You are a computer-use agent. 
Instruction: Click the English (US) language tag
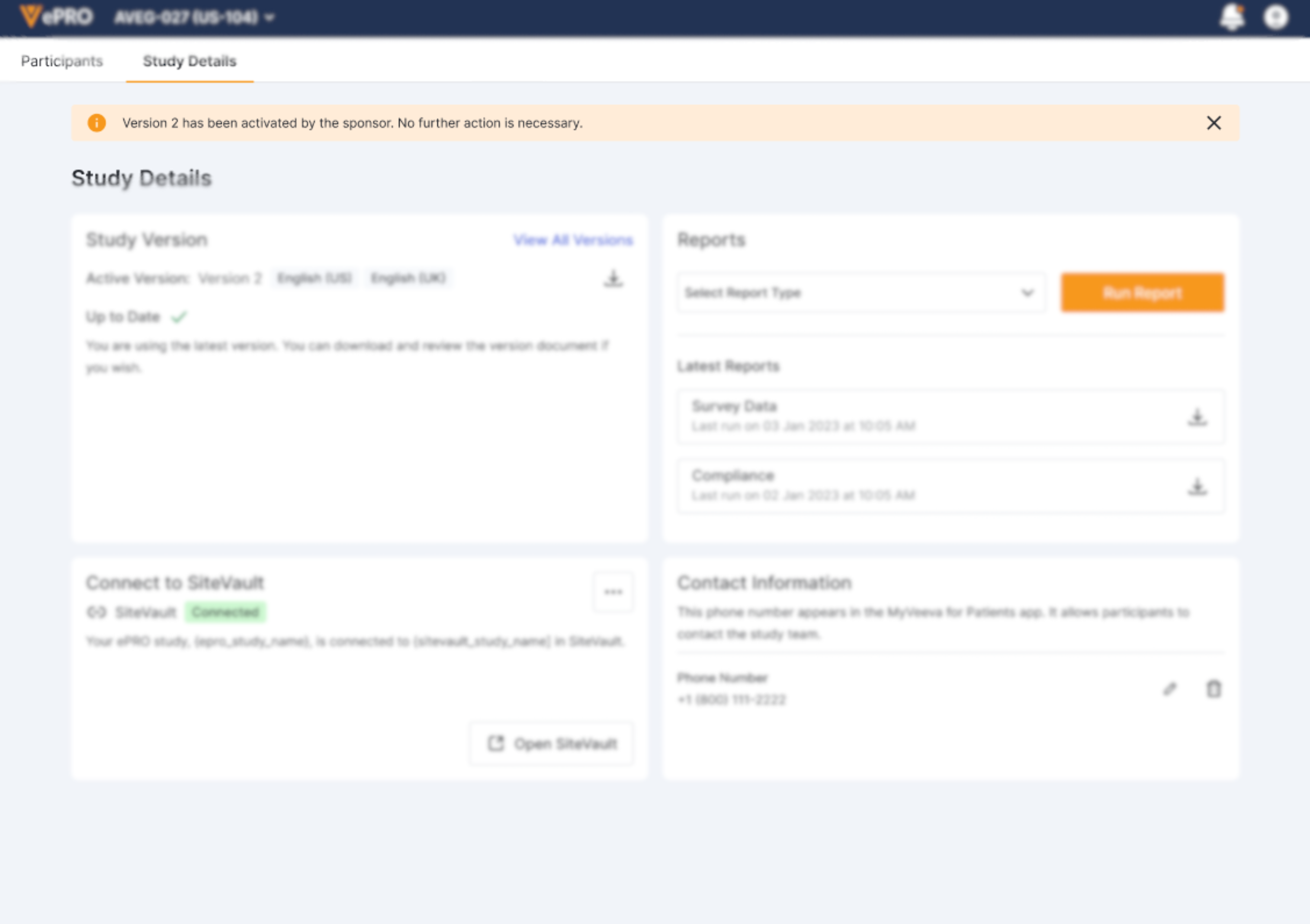click(x=314, y=278)
